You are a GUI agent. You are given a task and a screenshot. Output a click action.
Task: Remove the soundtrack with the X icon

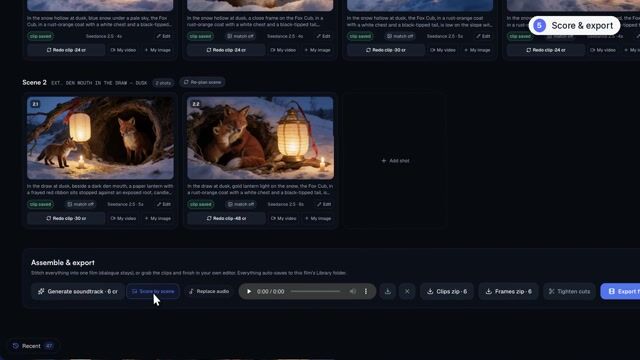click(x=407, y=291)
